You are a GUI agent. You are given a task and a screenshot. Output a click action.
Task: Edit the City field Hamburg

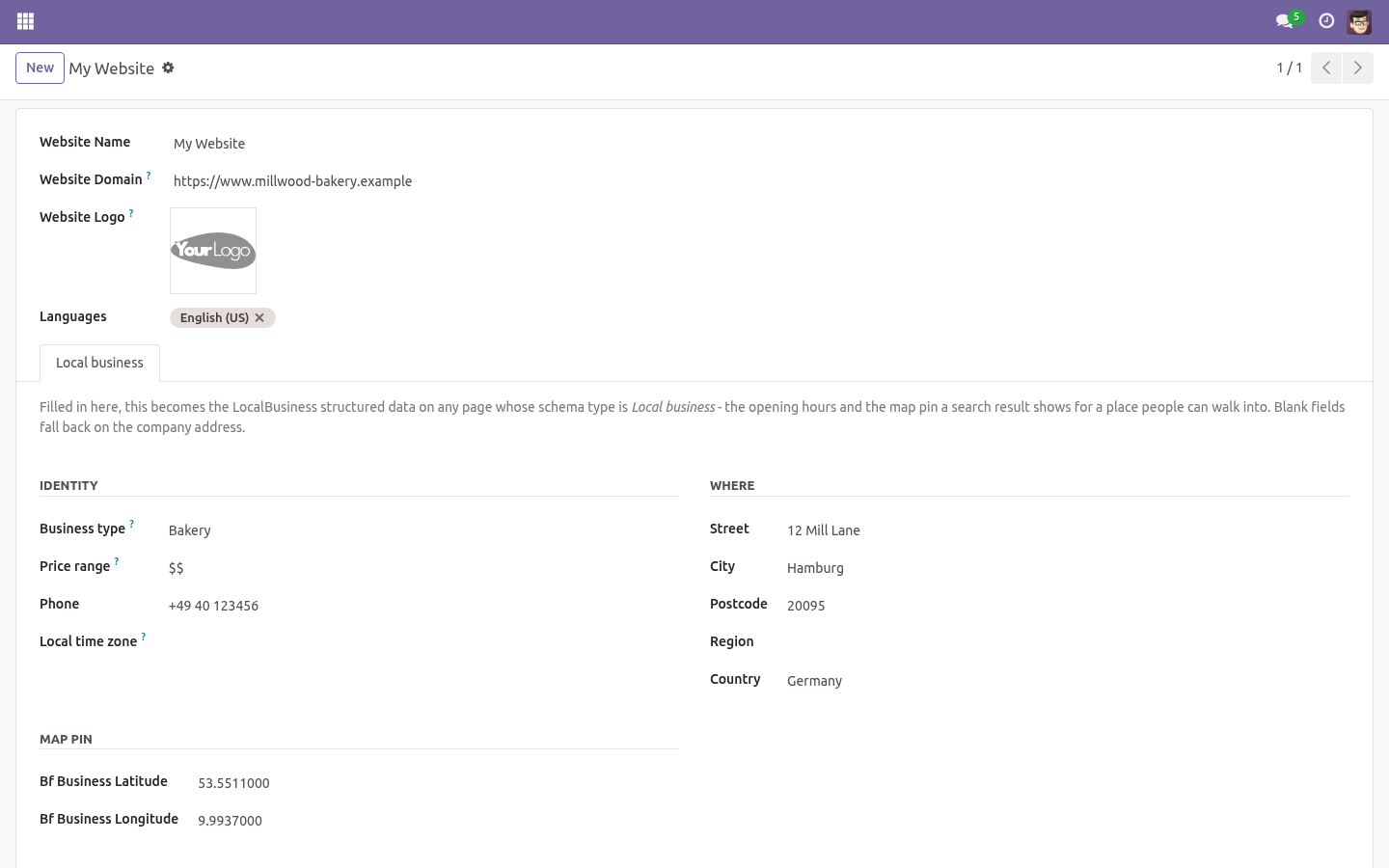1066,568
